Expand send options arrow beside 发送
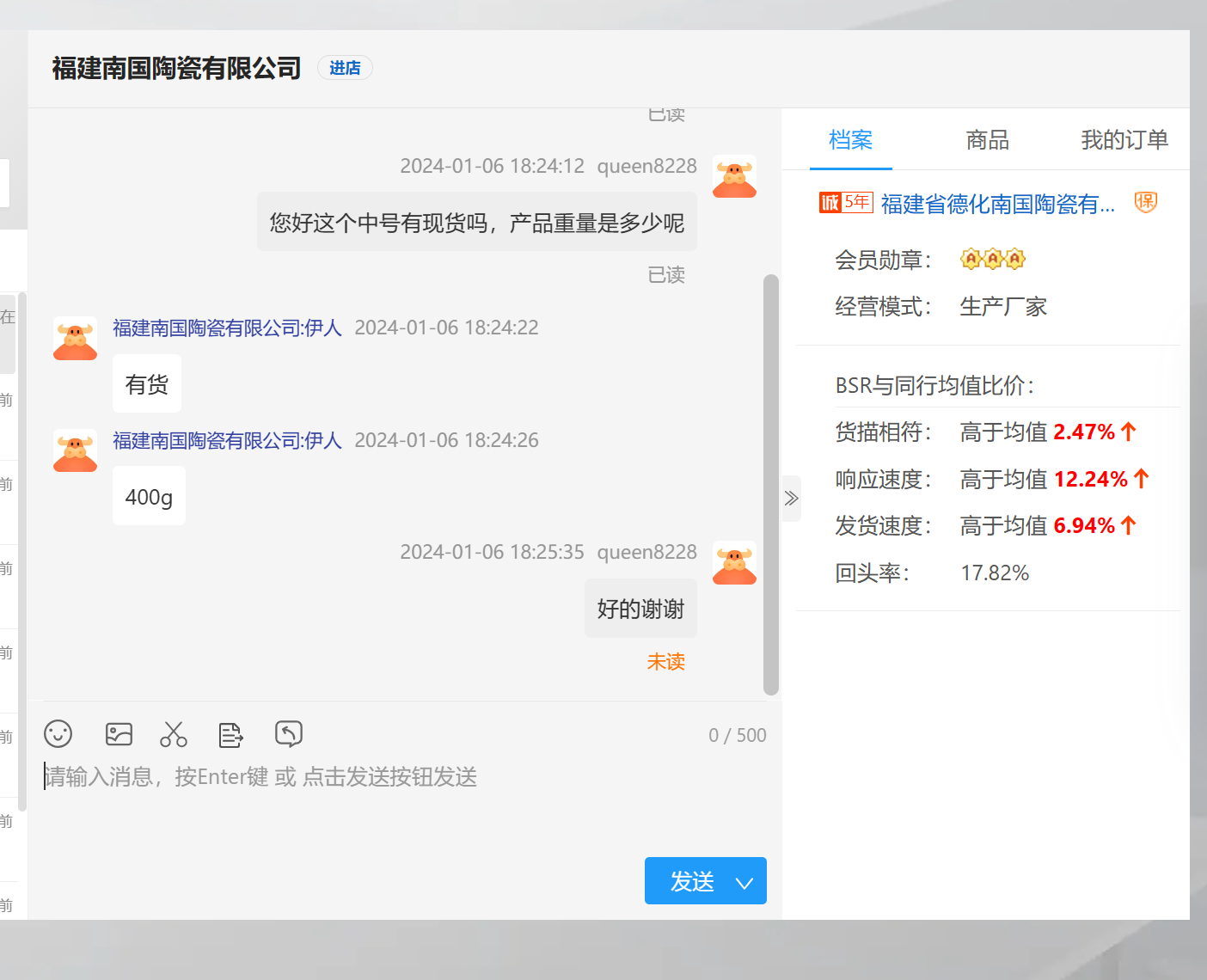Viewport: 1207px width, 980px height. coord(744,882)
